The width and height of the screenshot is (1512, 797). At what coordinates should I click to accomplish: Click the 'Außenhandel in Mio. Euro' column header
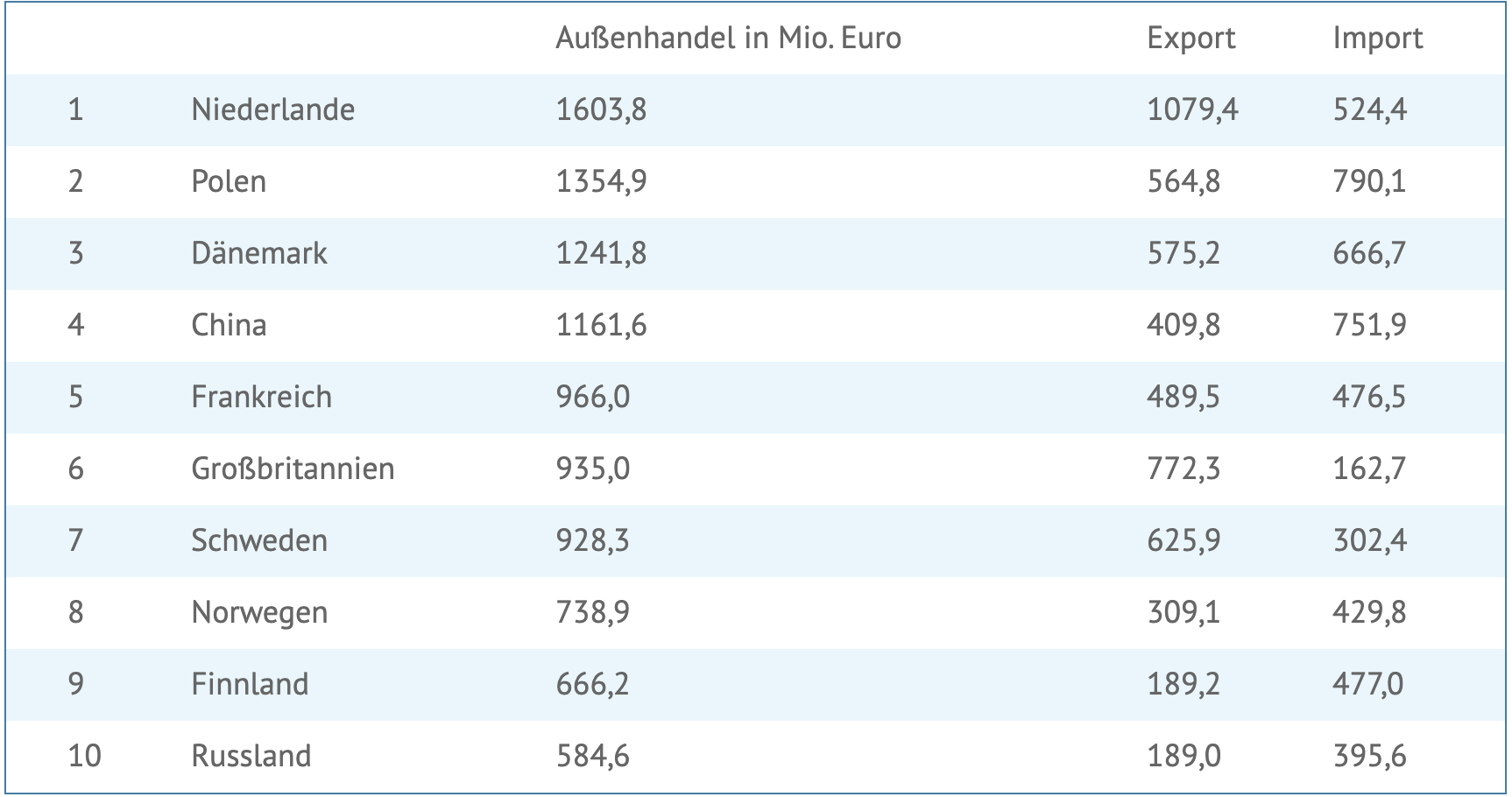coord(728,39)
